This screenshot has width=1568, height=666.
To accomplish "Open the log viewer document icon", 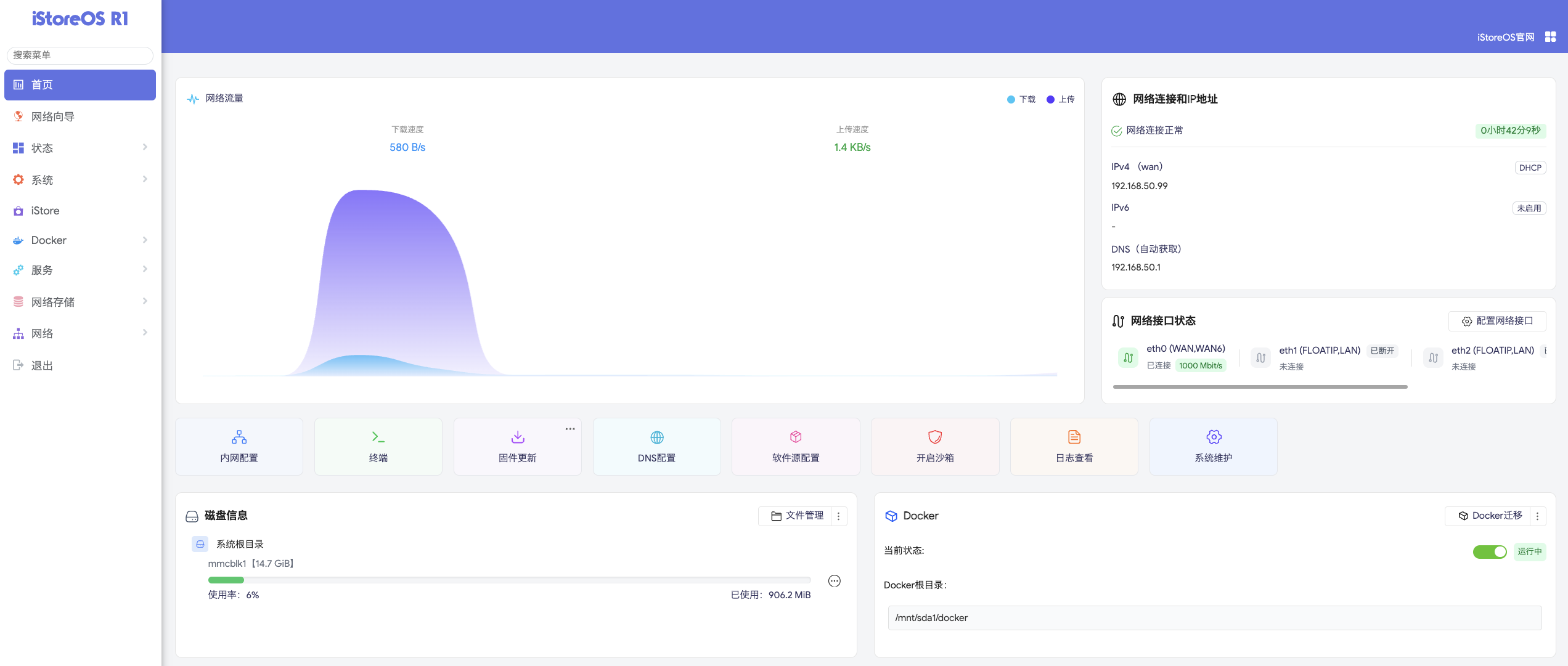I will pyautogui.click(x=1074, y=437).
